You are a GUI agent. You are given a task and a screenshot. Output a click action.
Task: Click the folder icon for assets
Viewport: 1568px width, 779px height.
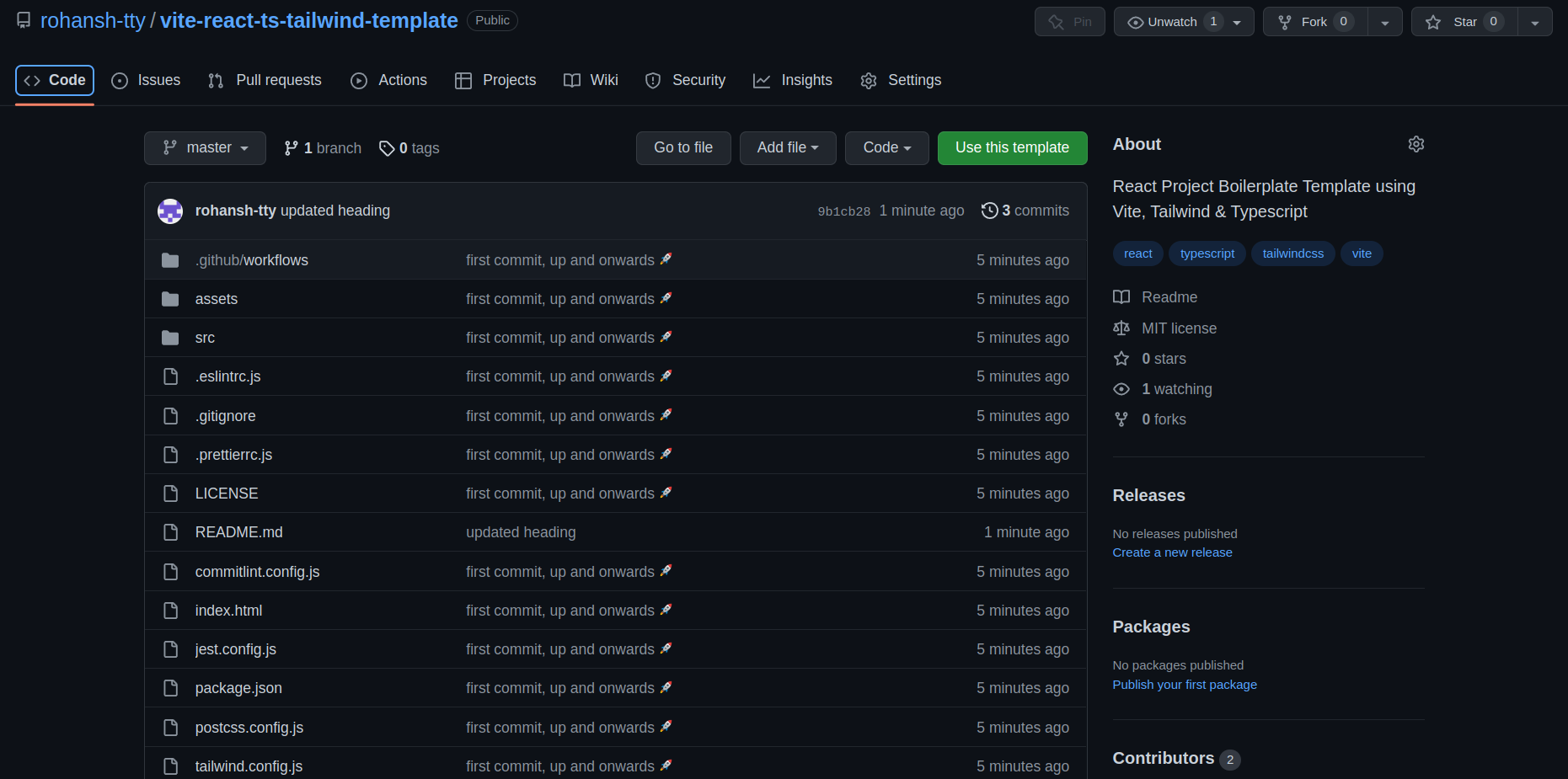(x=170, y=299)
